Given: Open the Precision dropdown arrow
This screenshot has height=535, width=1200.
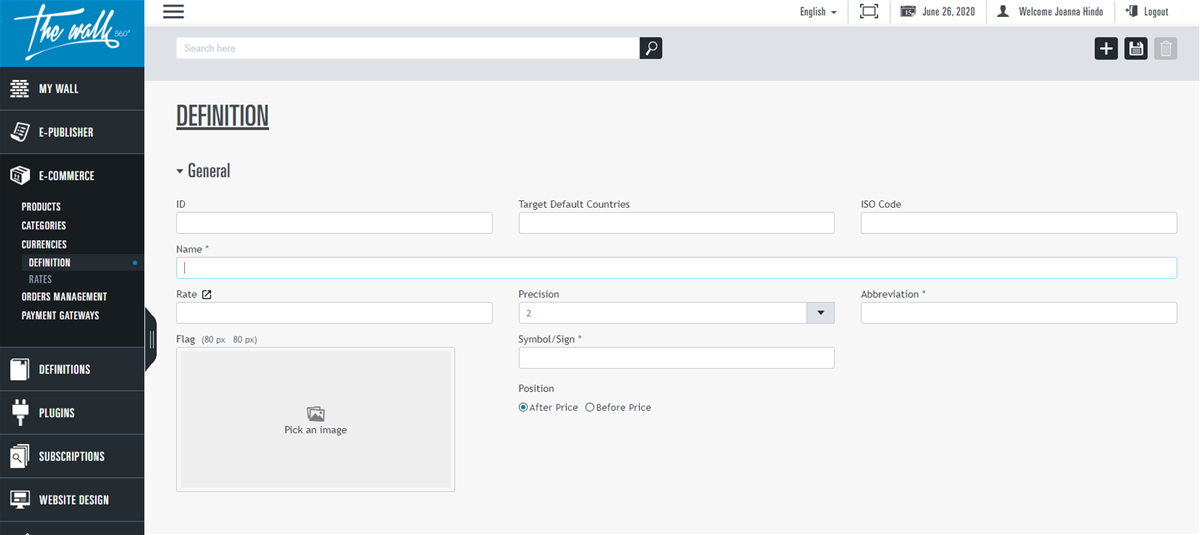Looking at the screenshot, I should (x=820, y=313).
